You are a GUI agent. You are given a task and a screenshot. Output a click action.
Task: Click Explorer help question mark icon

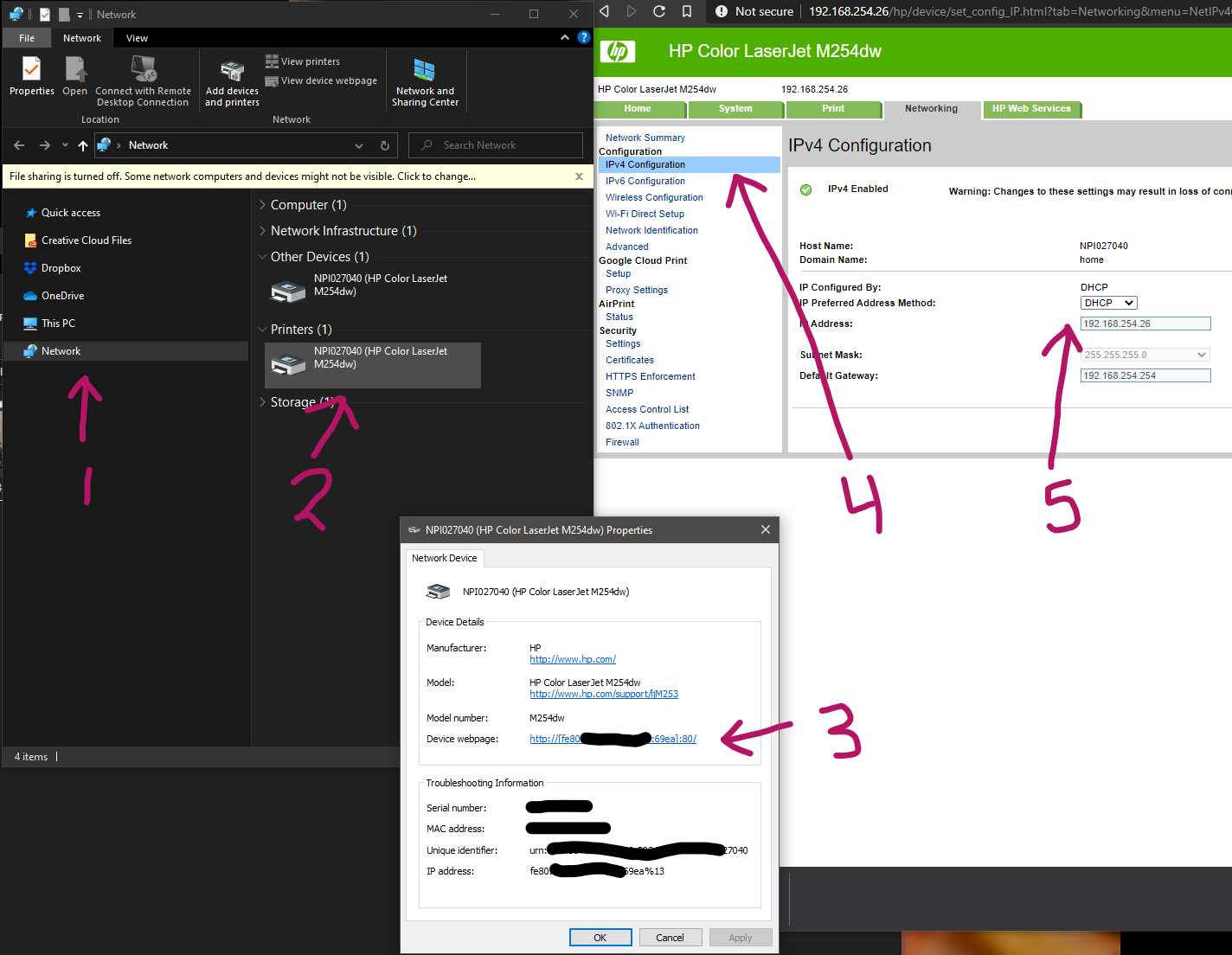(x=584, y=37)
